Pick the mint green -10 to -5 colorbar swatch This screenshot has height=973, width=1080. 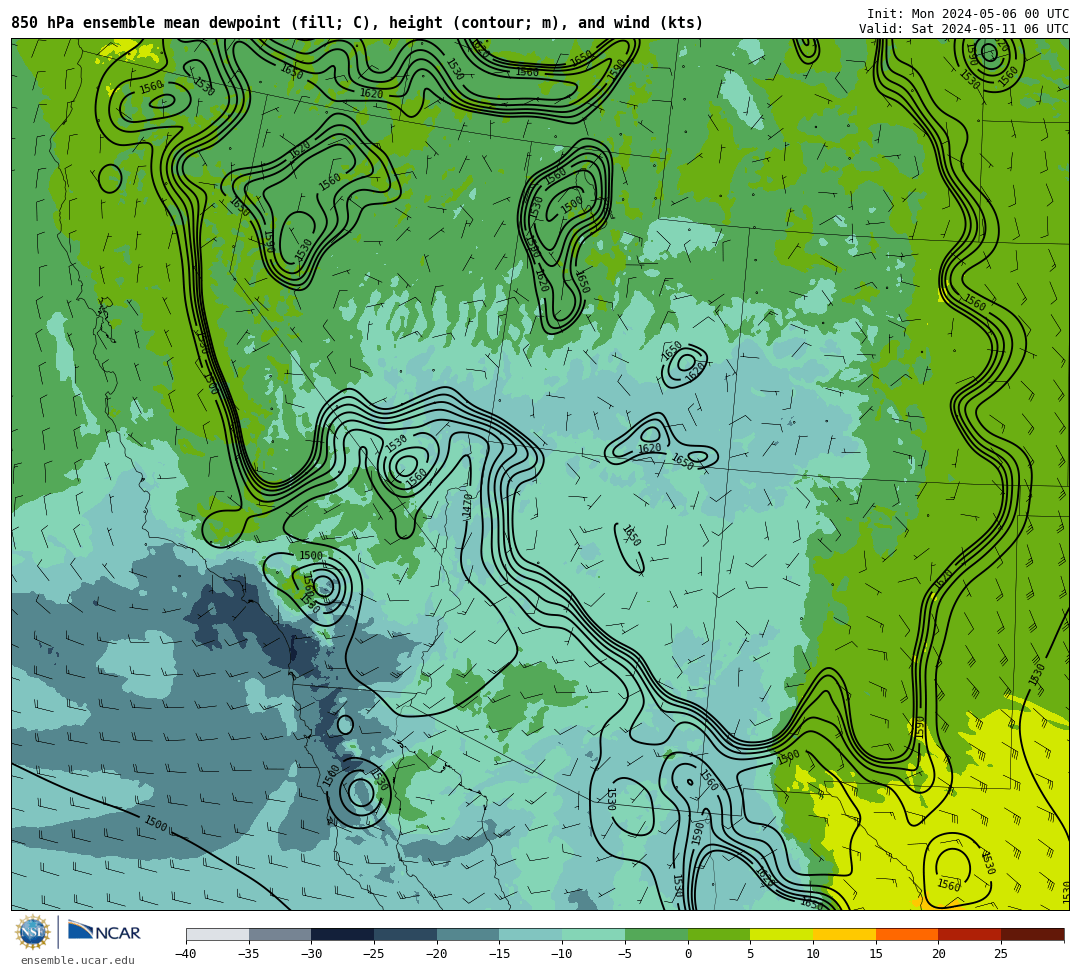click(x=593, y=934)
